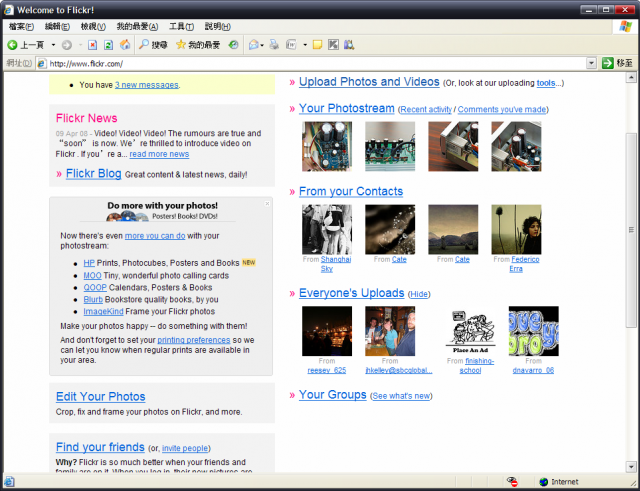
Task: Open the 編輯(E) menu
Action: tap(57, 27)
